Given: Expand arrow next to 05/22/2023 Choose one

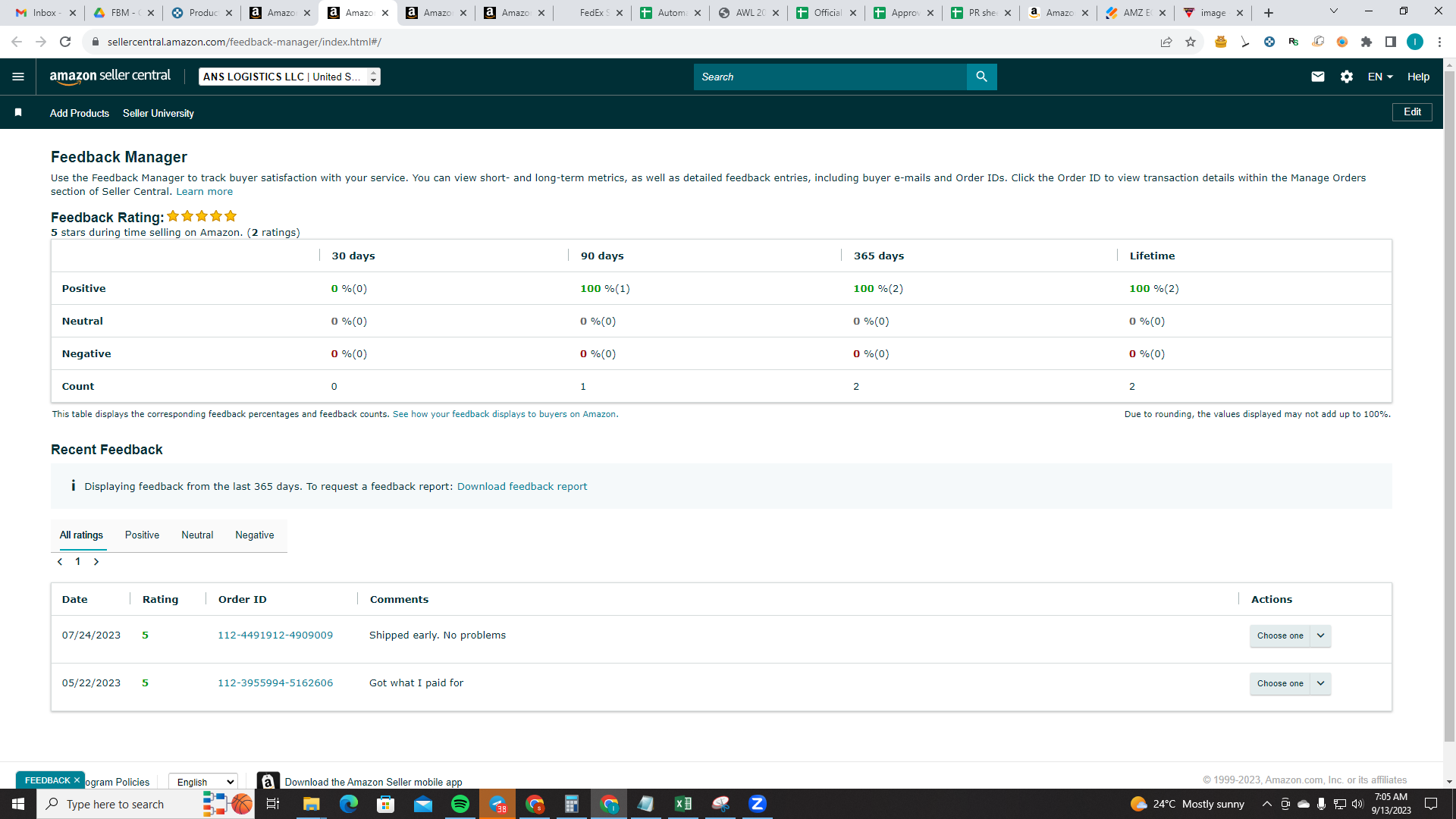Looking at the screenshot, I should 1321,683.
